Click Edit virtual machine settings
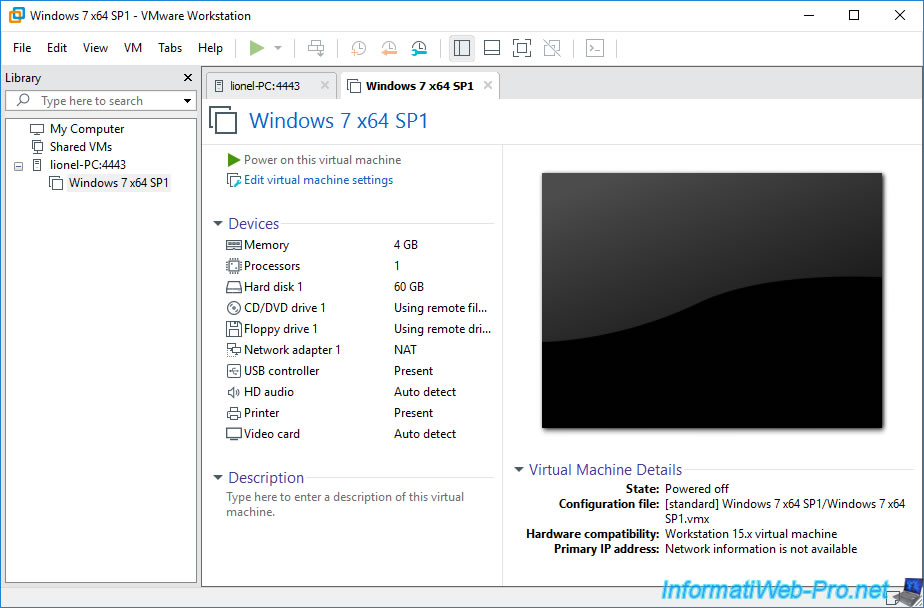This screenshot has width=924, height=608. click(x=318, y=180)
